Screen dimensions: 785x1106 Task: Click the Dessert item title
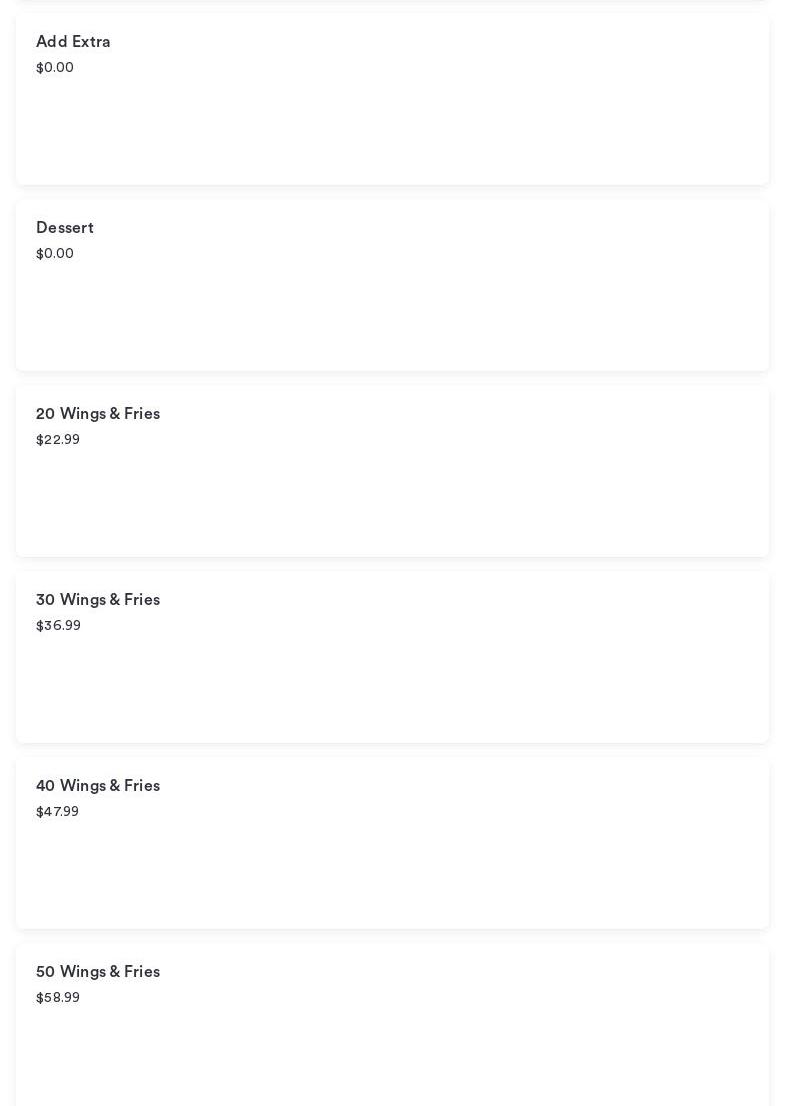[65, 228]
